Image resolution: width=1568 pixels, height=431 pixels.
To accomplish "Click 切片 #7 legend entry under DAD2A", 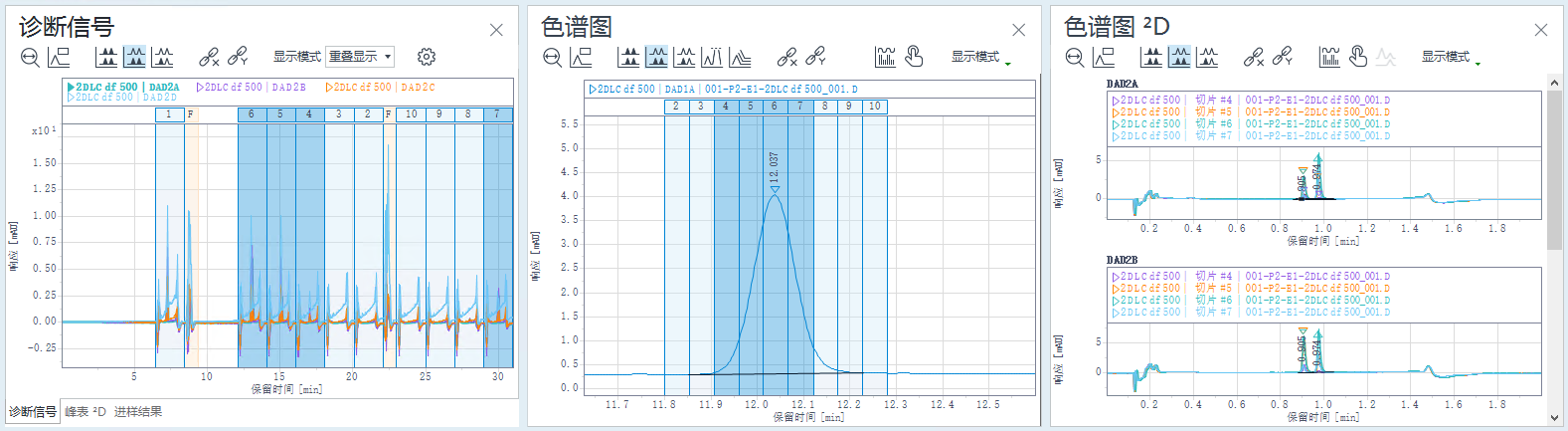I will coord(1251,135).
